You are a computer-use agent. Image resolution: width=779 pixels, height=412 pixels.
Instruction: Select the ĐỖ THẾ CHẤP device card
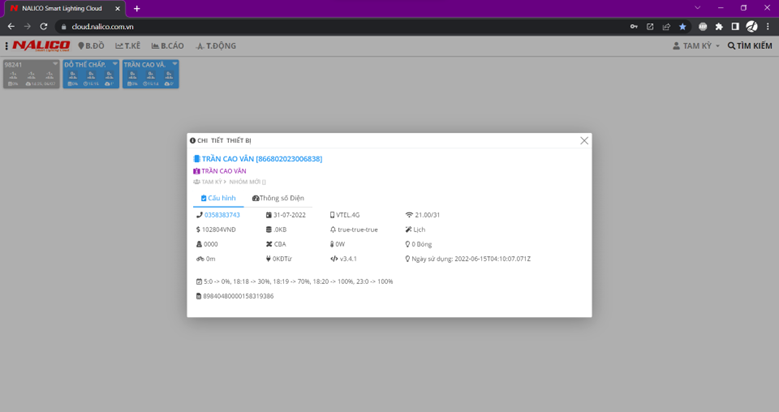(91, 74)
